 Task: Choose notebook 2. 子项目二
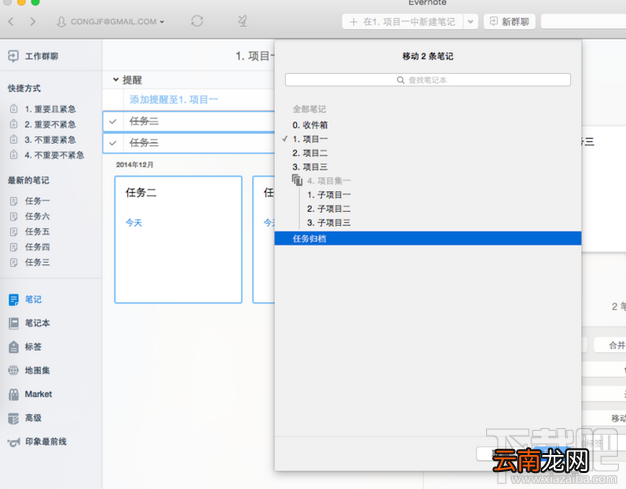(x=329, y=209)
